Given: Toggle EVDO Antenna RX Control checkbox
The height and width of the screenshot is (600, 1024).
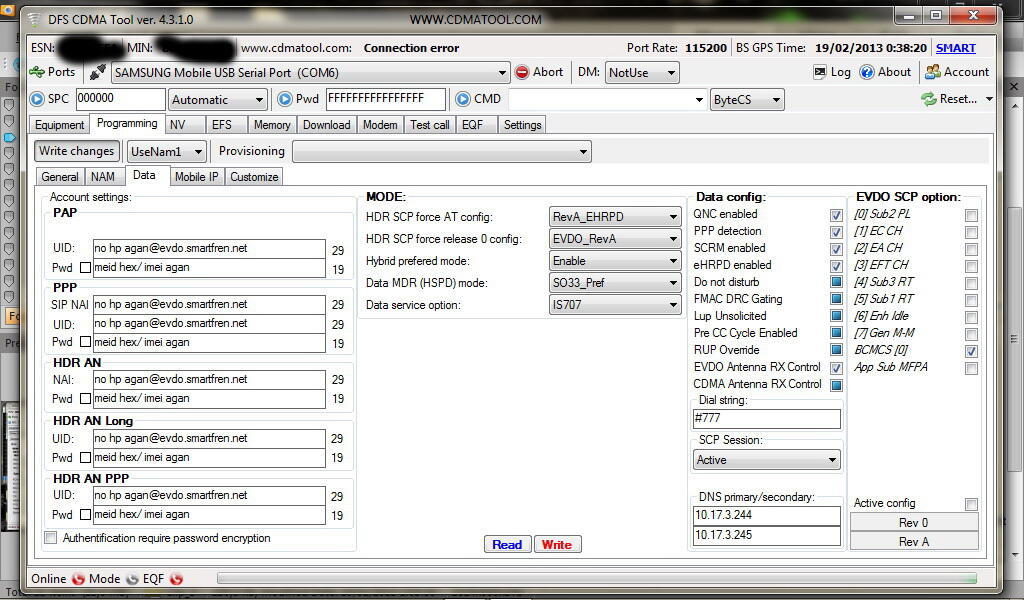Looking at the screenshot, I should pyautogui.click(x=836, y=368).
